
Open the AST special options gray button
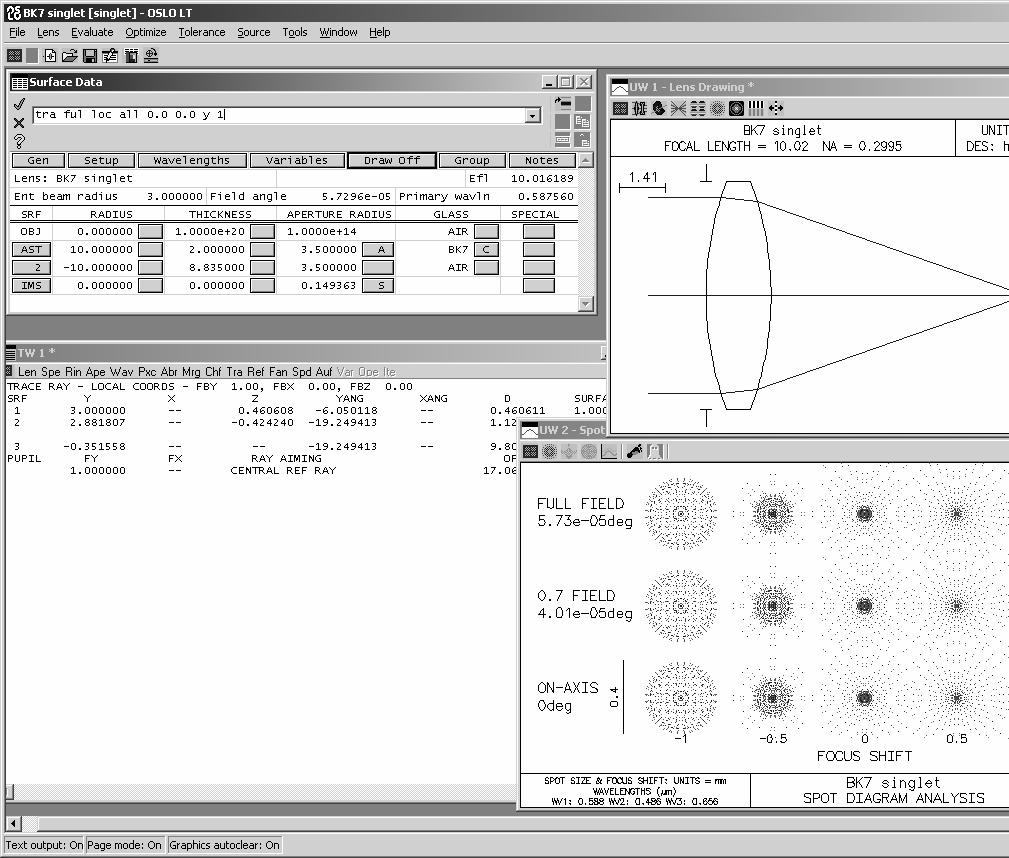pos(539,250)
